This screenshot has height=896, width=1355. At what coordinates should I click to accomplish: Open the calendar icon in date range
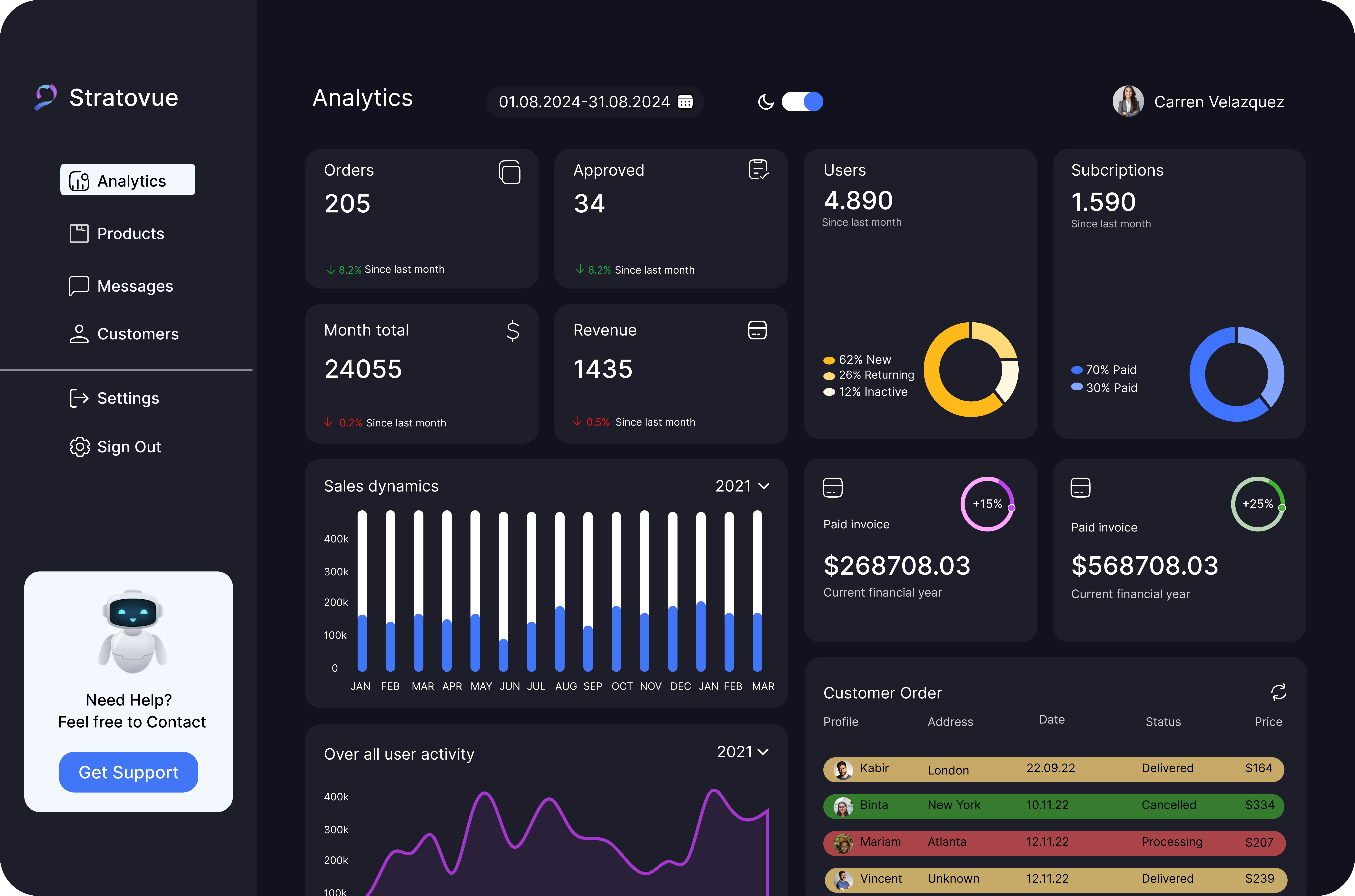click(x=685, y=102)
